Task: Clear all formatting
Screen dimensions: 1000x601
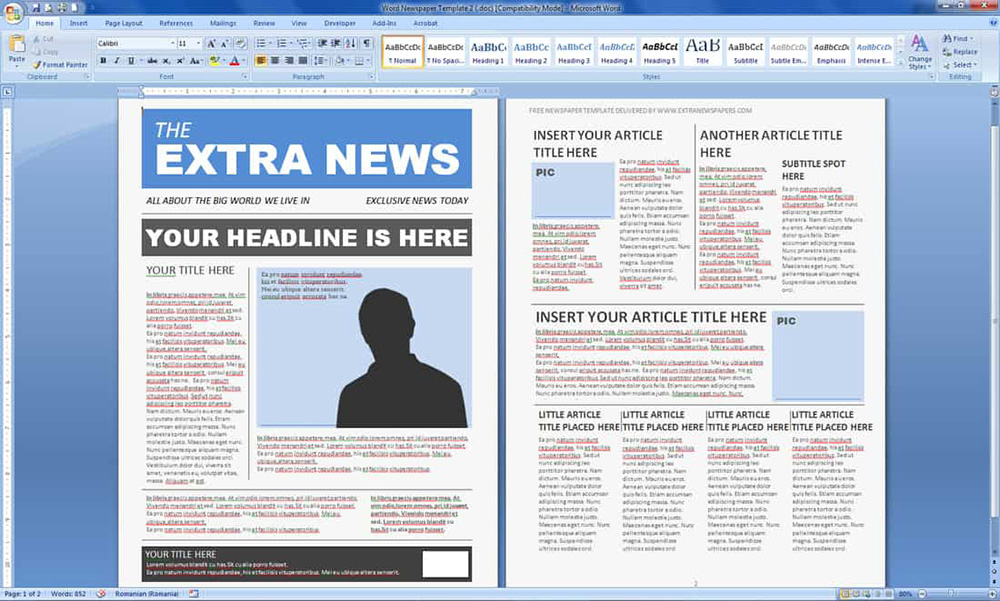Action: (240, 43)
